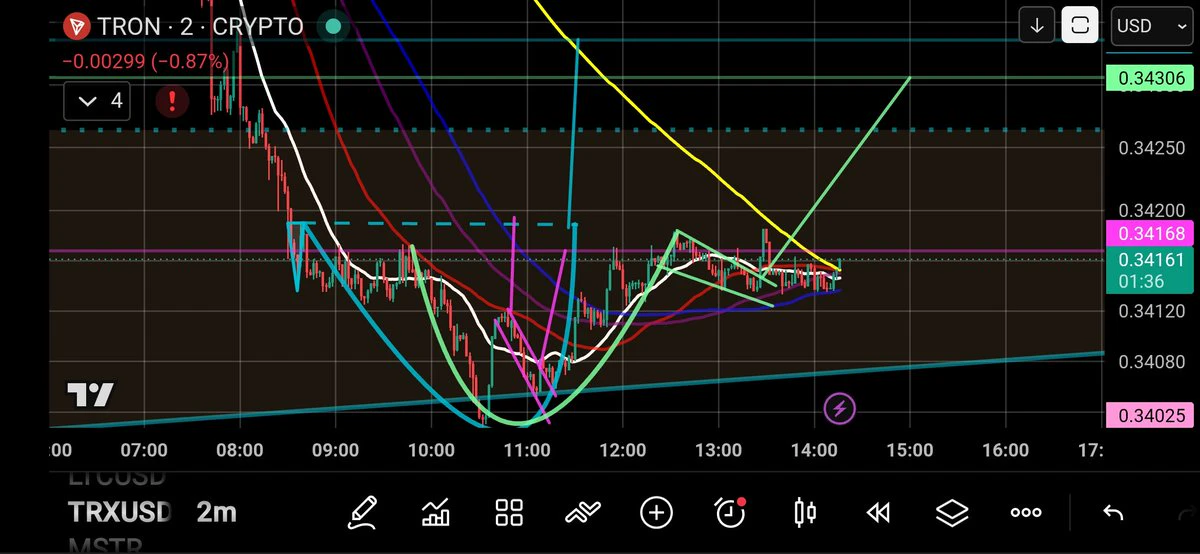This screenshot has height=554, width=1200.
Task: Open the indicators chart icon
Action: click(436, 513)
